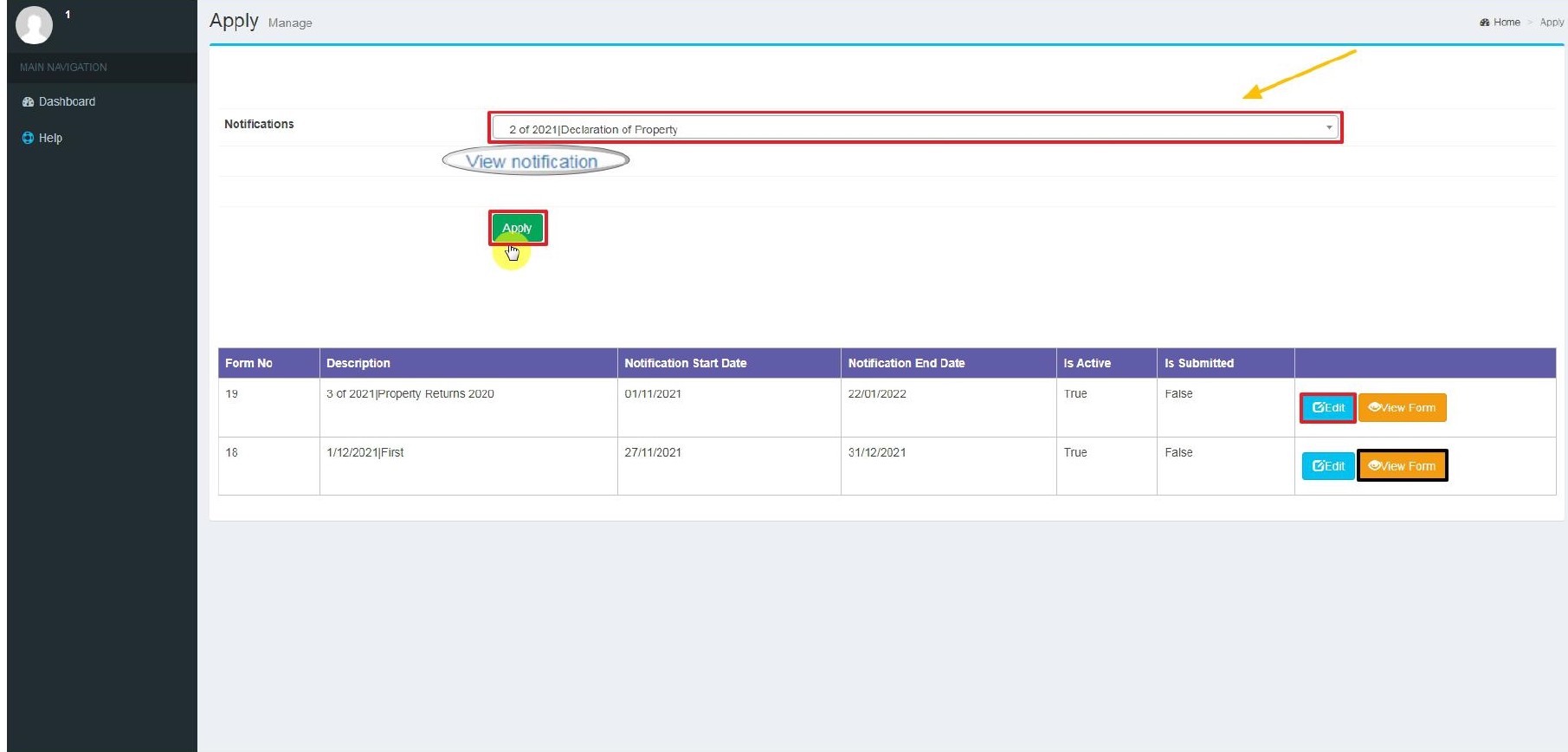
Task: Click the Form No column header
Action: [x=248, y=363]
